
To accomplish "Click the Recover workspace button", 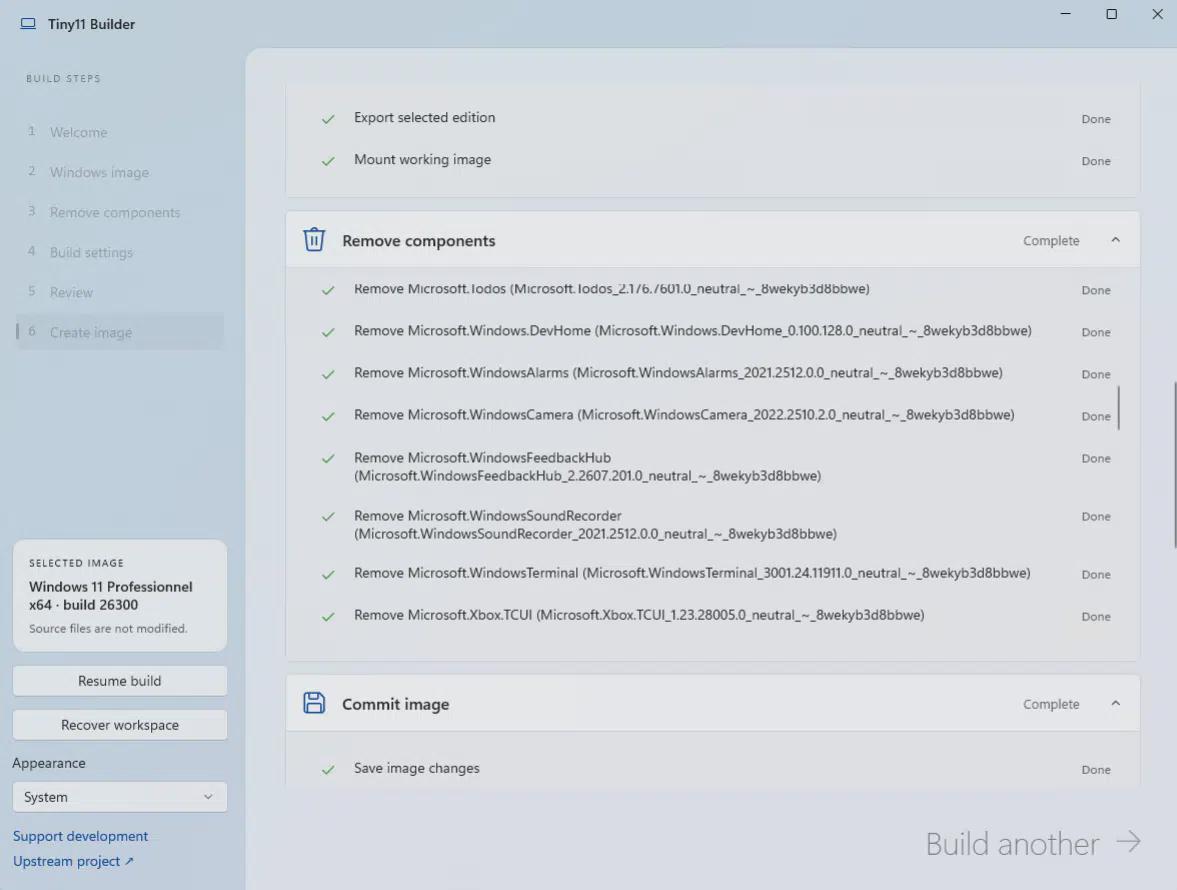I will (119, 725).
